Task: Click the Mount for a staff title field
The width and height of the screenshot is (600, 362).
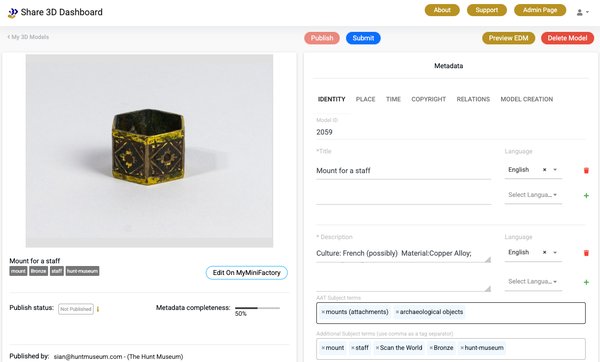Action: click(x=403, y=171)
